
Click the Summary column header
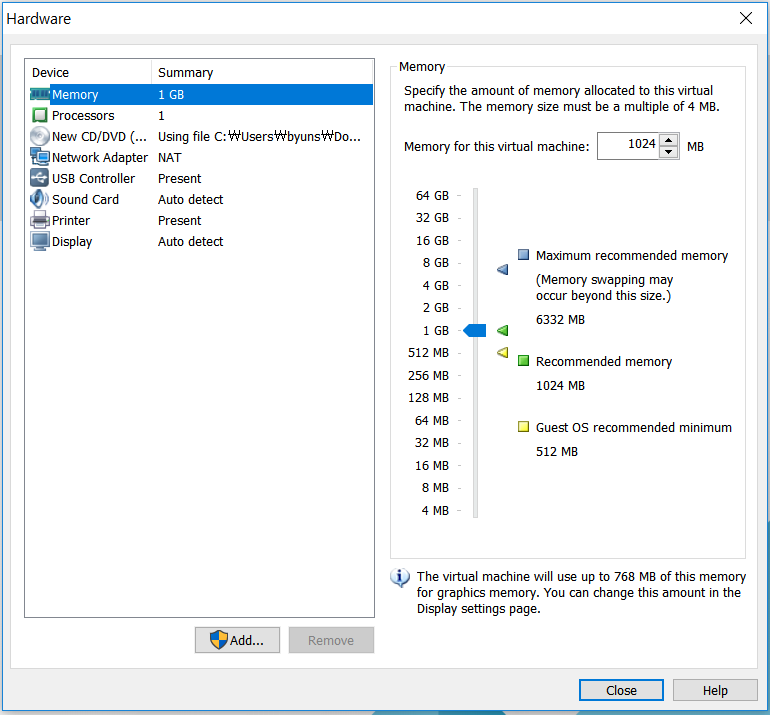coord(262,72)
